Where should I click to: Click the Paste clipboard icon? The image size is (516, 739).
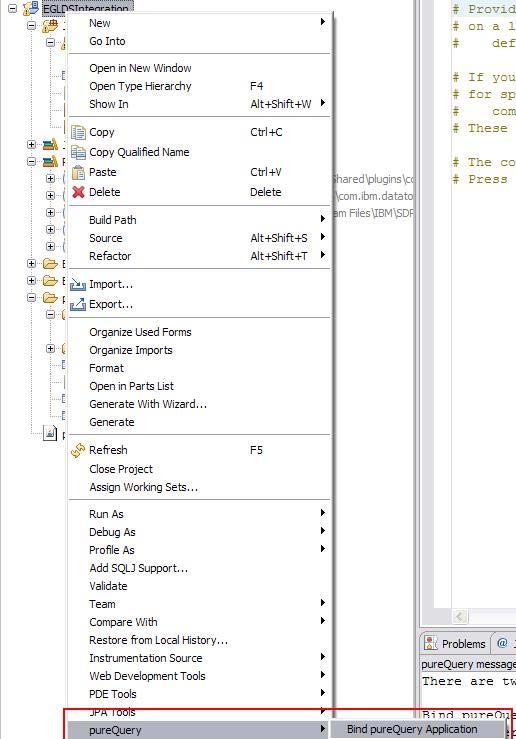click(x=78, y=172)
